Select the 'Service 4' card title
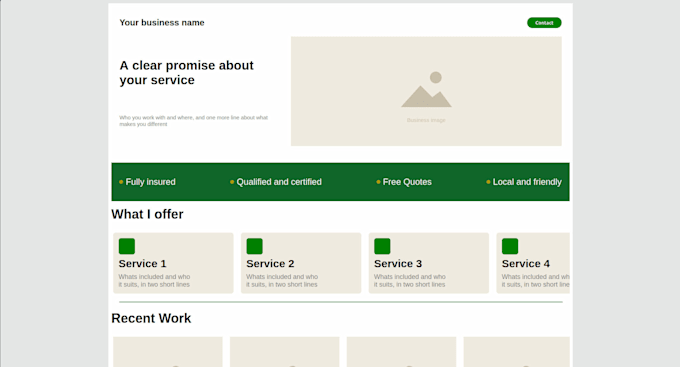The image size is (680, 367). (526, 263)
